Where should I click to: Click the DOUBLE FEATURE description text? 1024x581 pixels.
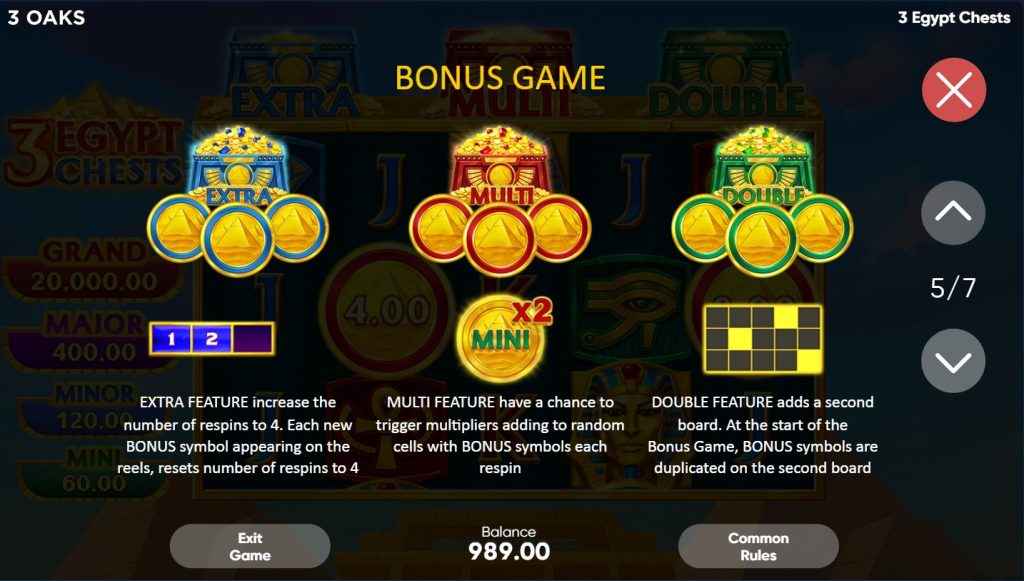762,435
